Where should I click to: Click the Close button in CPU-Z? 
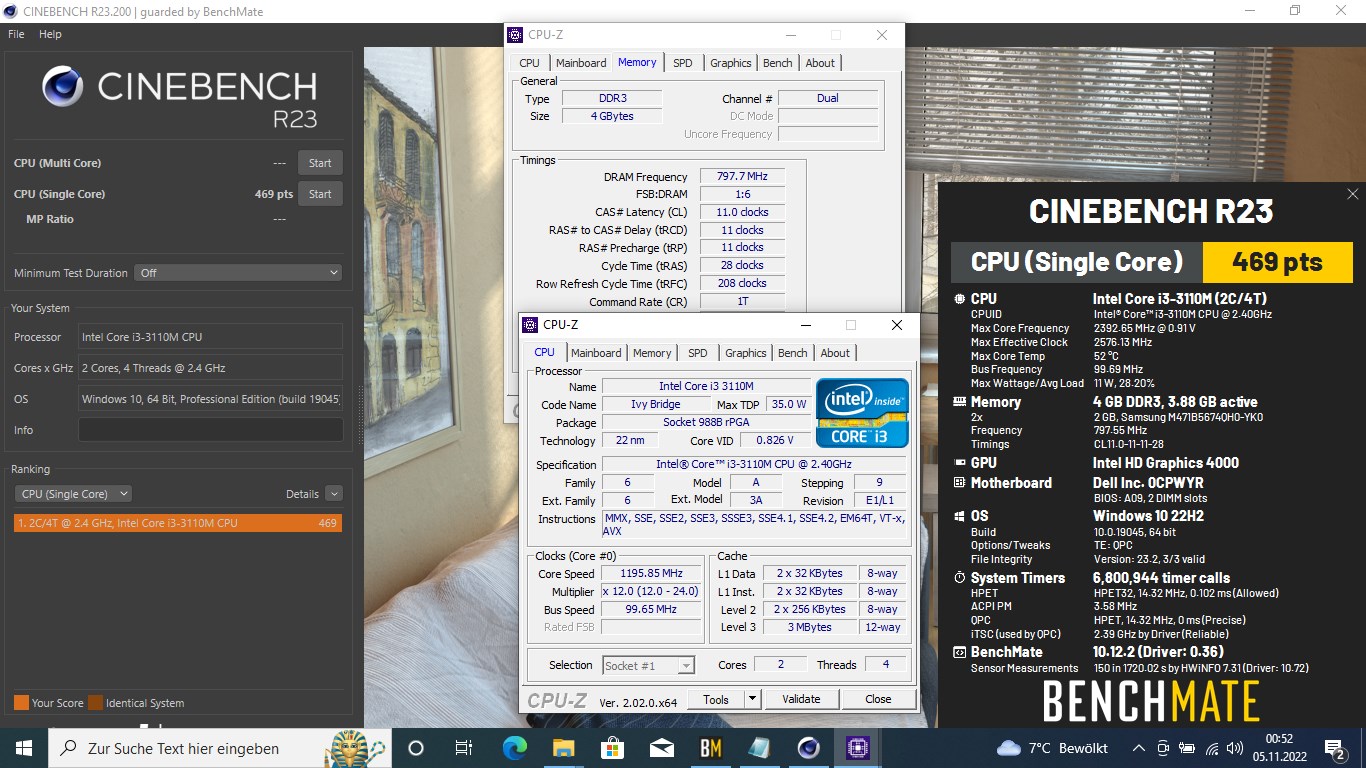(878, 699)
